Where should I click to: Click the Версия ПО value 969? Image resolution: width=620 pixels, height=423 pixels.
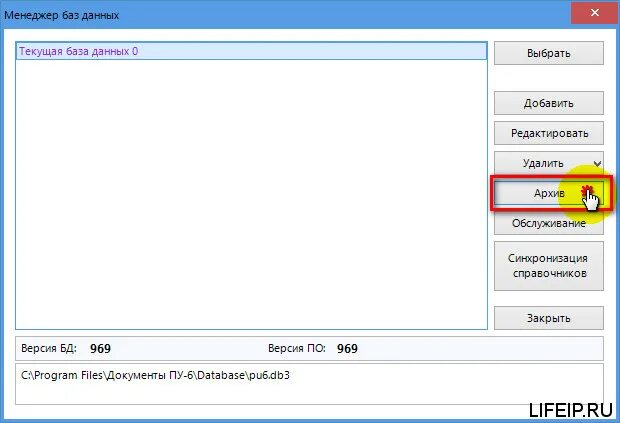pos(347,349)
